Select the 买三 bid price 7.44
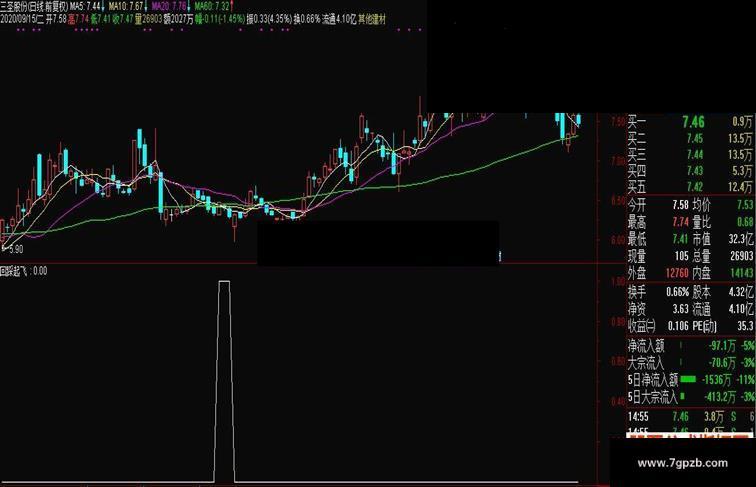Screen dimensions: 756x487 click(x=695, y=155)
